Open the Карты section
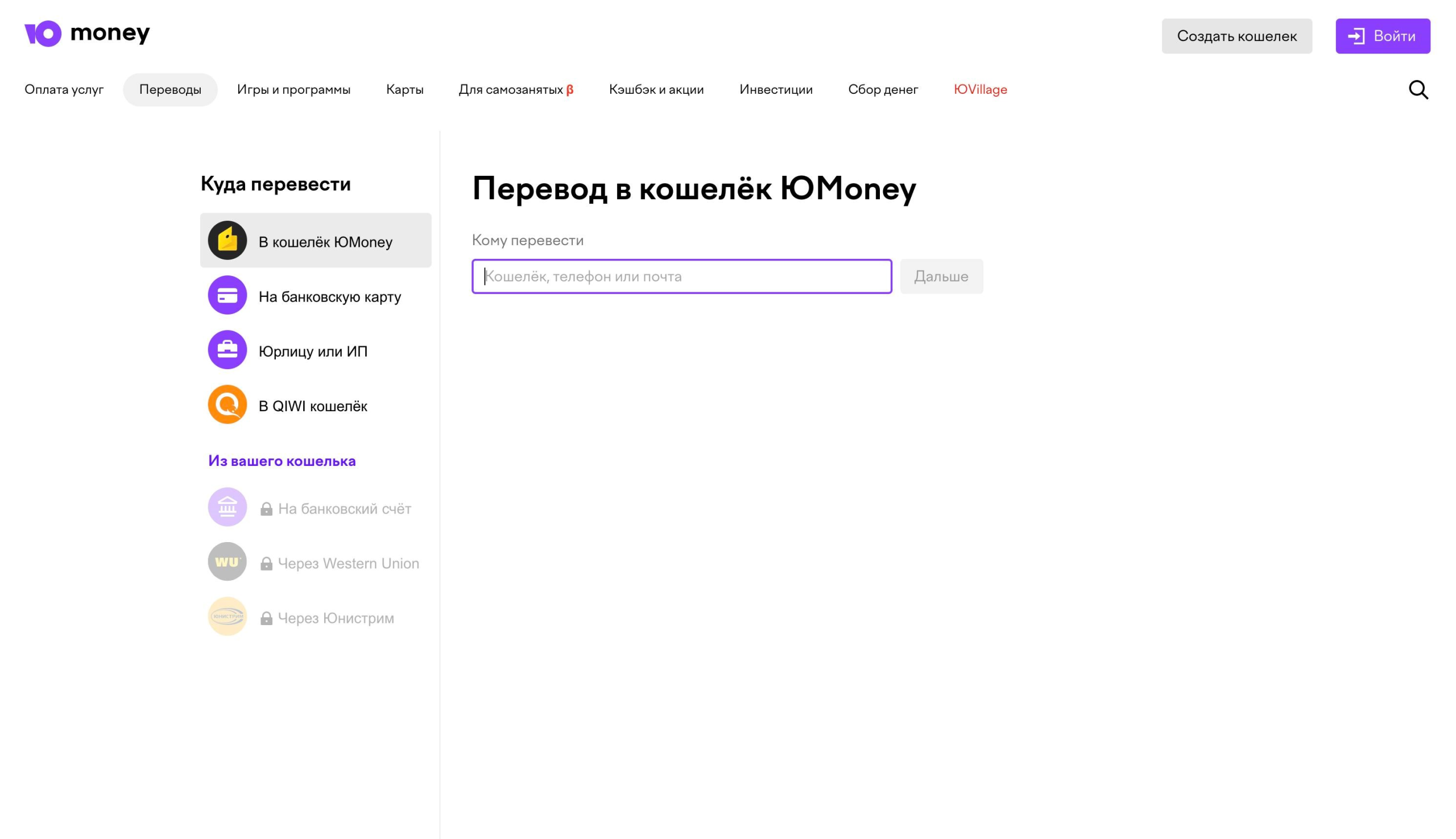The image size is (1456, 839). pos(404,89)
